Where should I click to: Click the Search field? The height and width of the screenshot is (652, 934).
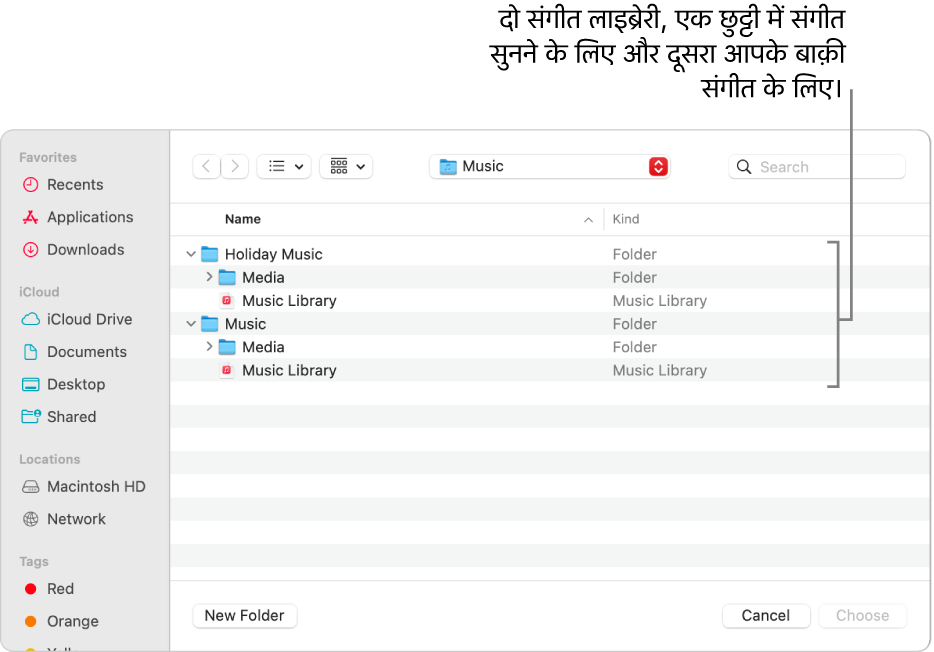tap(817, 167)
